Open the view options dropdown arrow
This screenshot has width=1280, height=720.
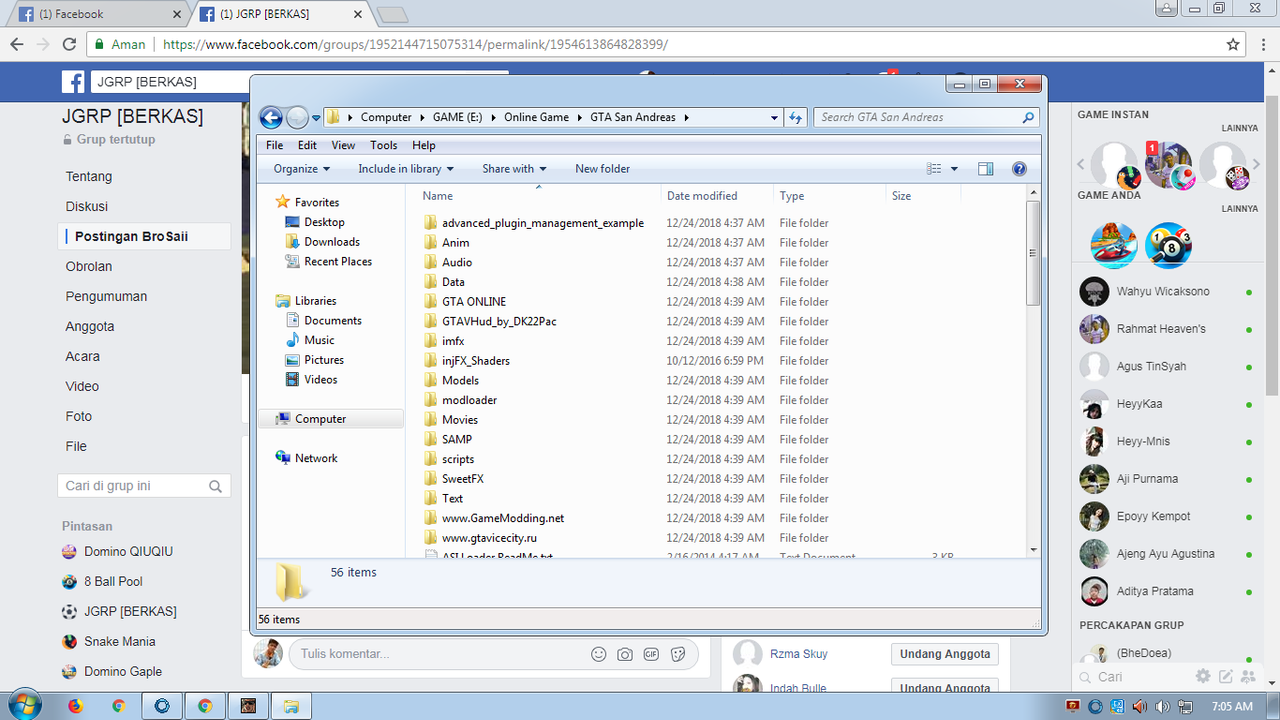(x=954, y=169)
